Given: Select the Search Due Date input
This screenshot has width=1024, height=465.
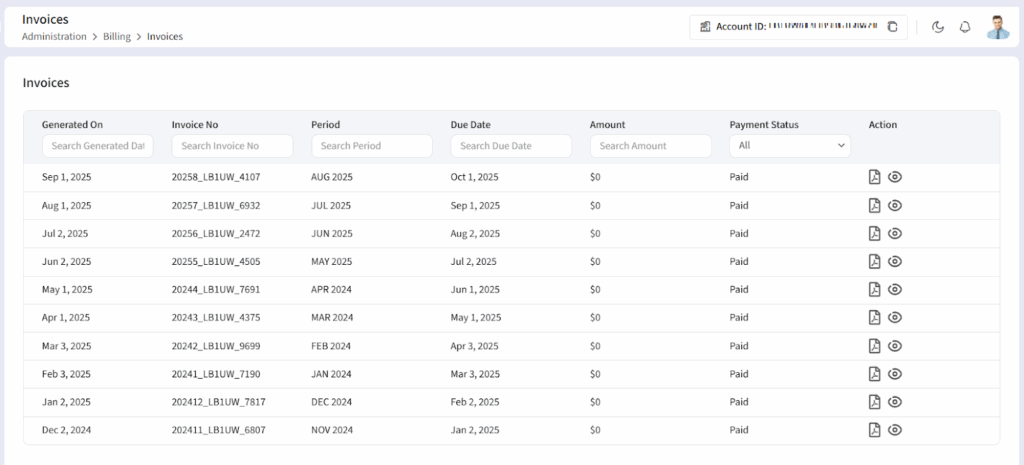Looking at the screenshot, I should click(x=511, y=146).
